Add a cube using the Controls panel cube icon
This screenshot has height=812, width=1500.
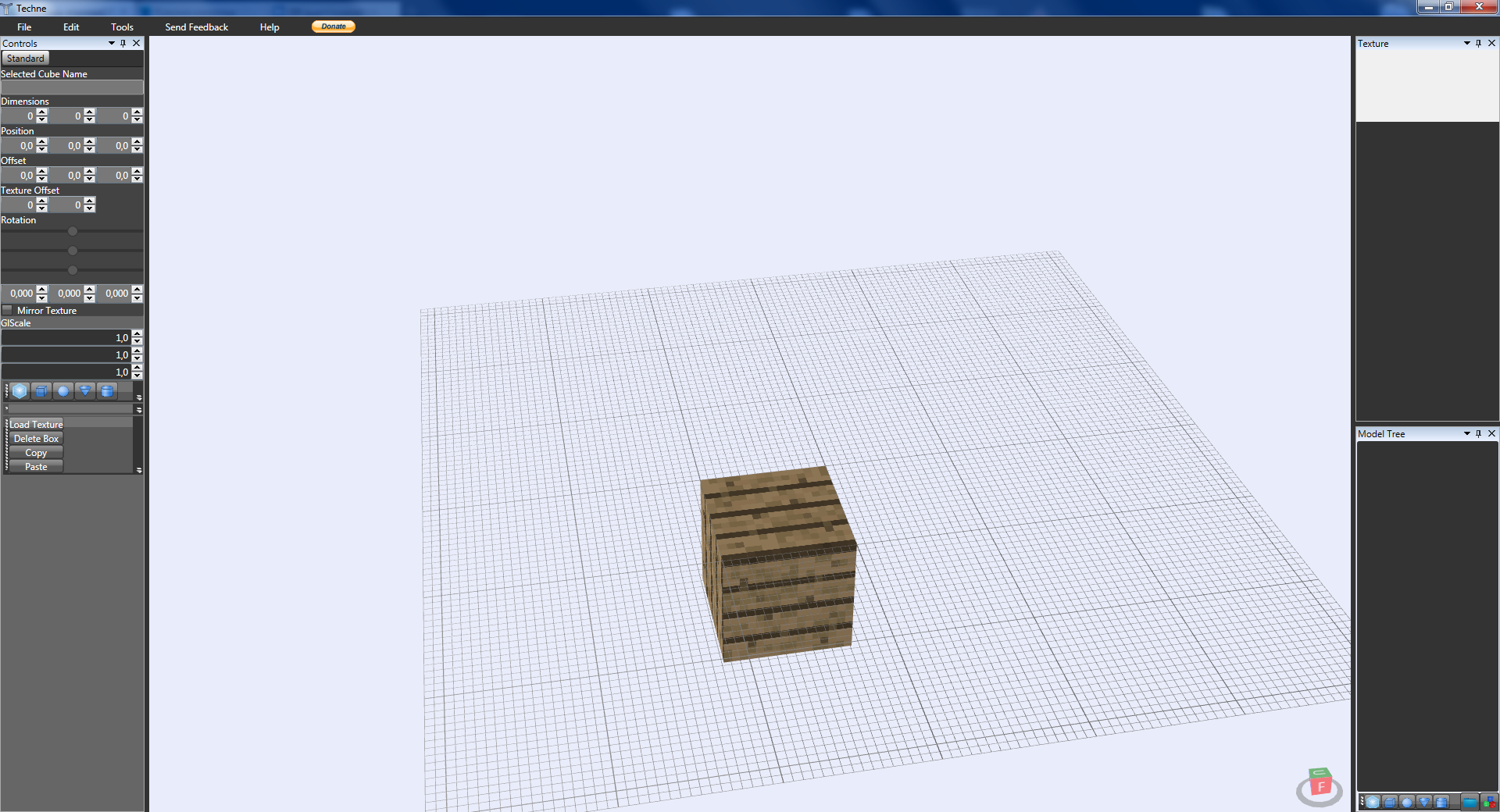click(41, 391)
